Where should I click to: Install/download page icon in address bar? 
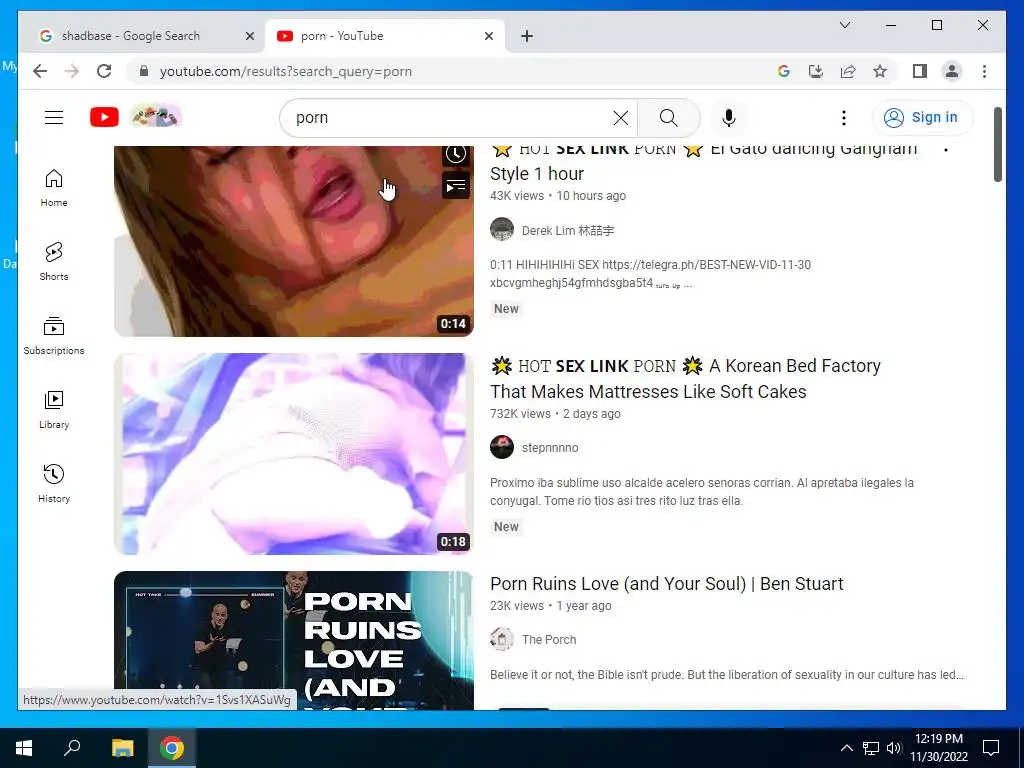click(x=816, y=71)
